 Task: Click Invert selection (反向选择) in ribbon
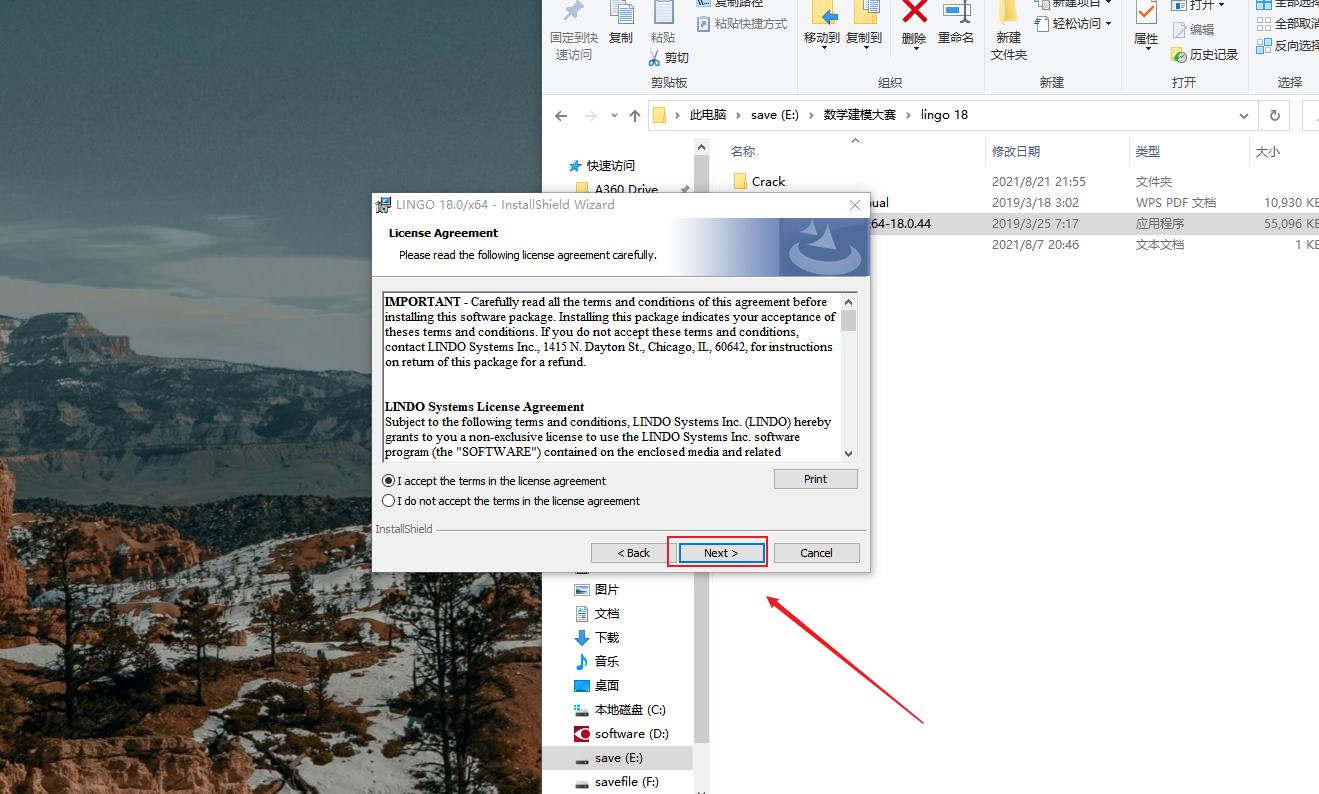pyautogui.click(x=1287, y=46)
